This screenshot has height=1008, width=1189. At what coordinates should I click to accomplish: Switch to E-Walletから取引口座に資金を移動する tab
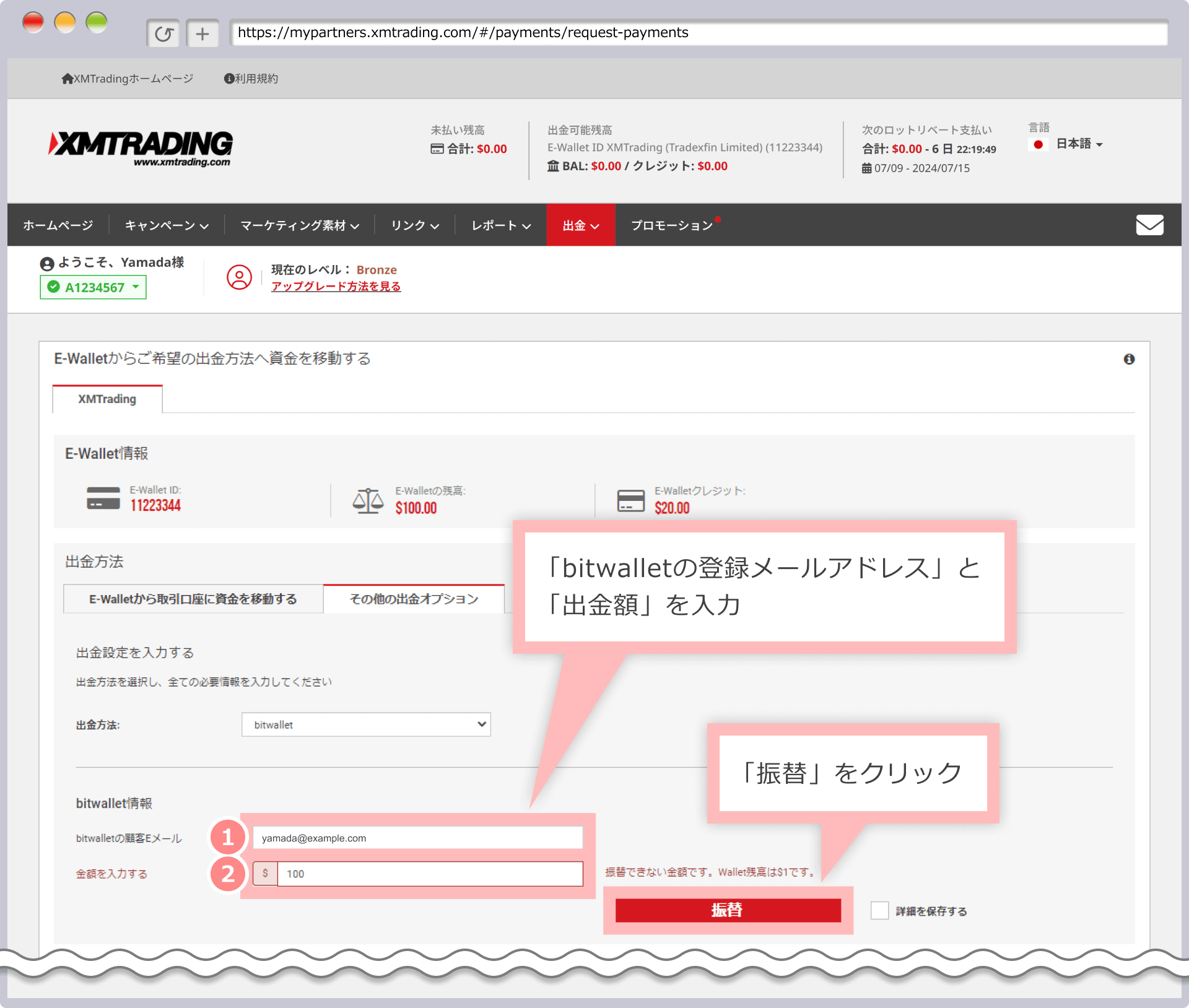click(193, 599)
